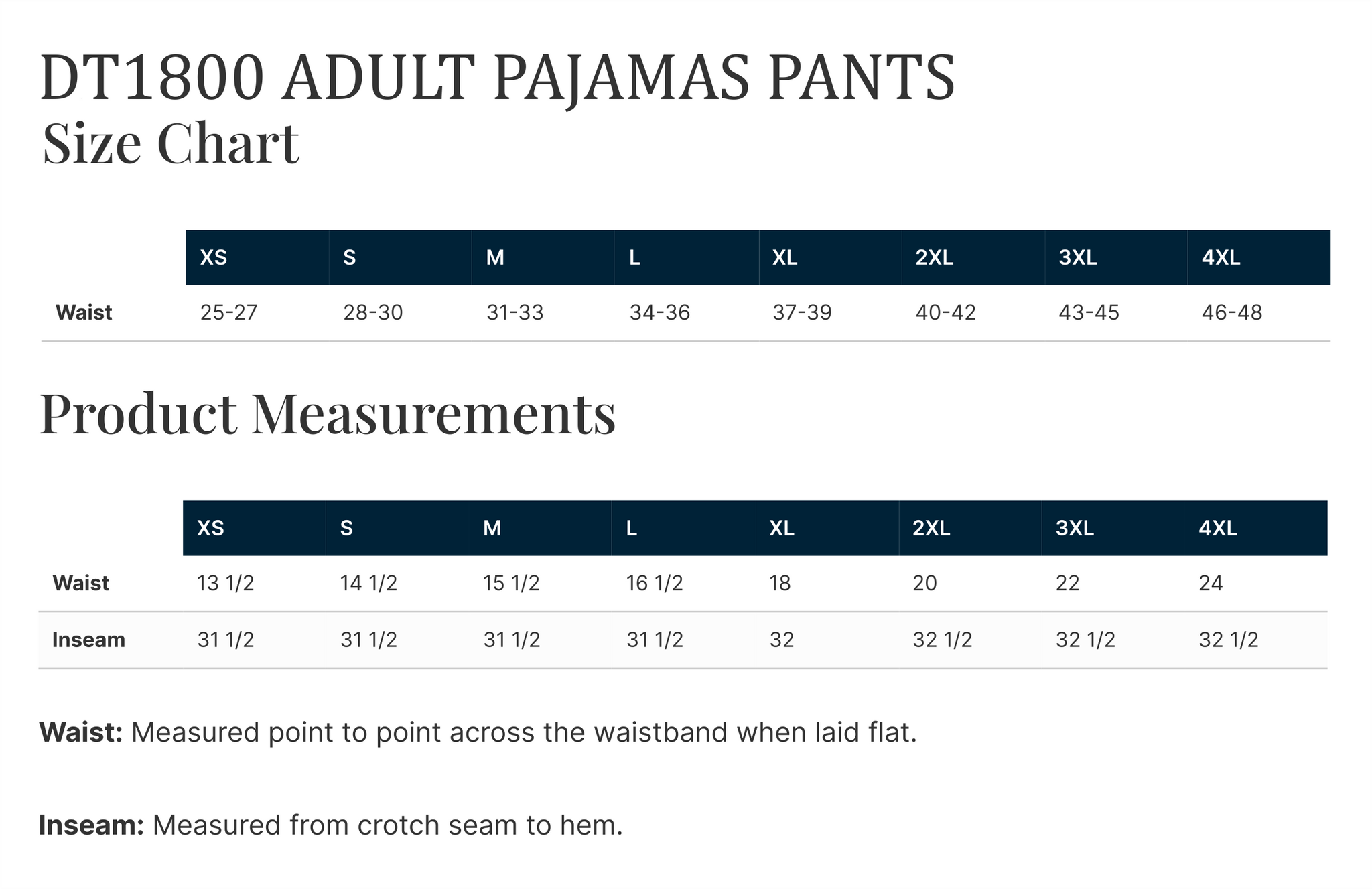This screenshot has width=1372, height=889.
Task: Click the 2XL header in the Product Measurements table
Action: (931, 529)
